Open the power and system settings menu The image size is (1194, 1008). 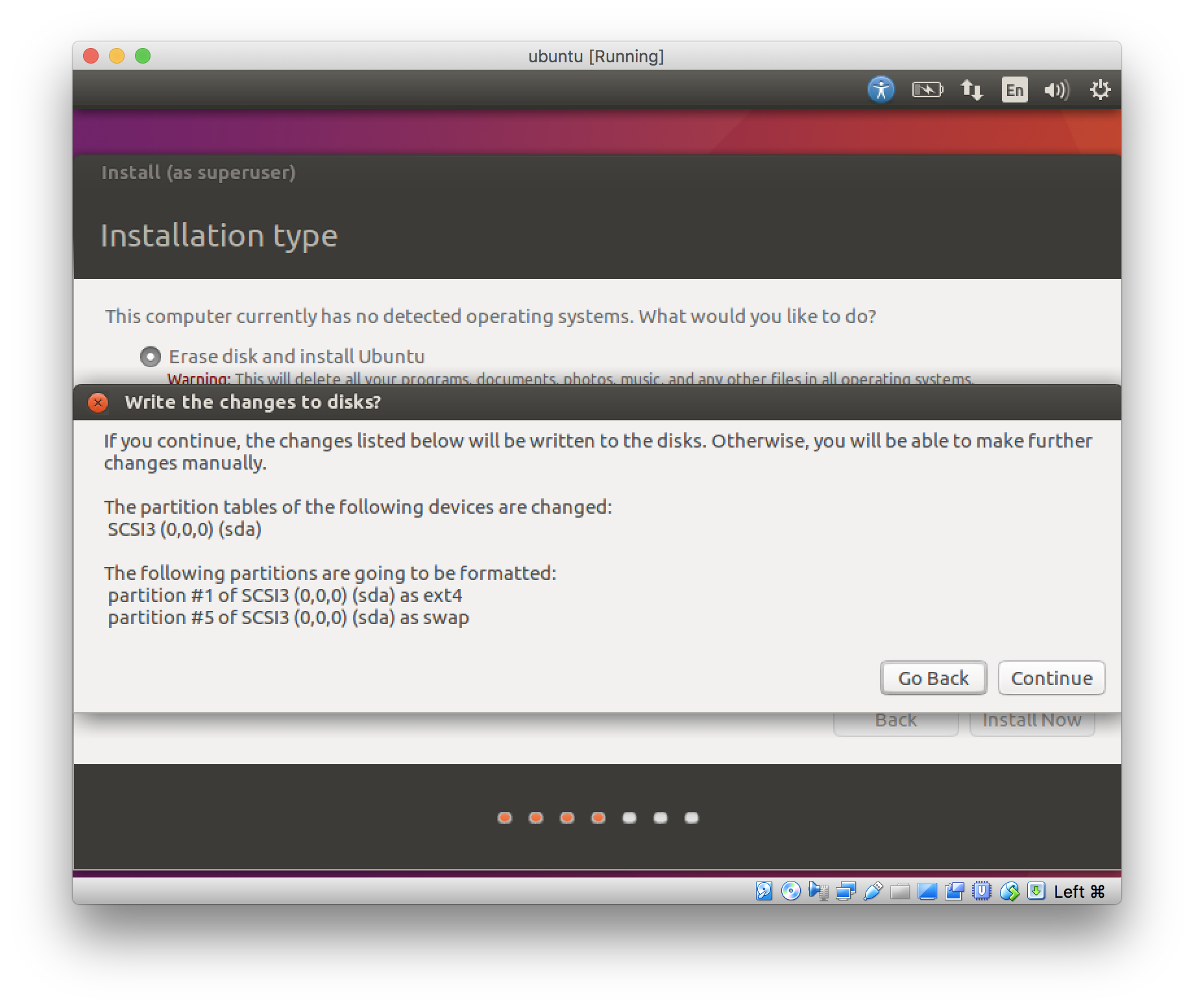(x=1100, y=90)
